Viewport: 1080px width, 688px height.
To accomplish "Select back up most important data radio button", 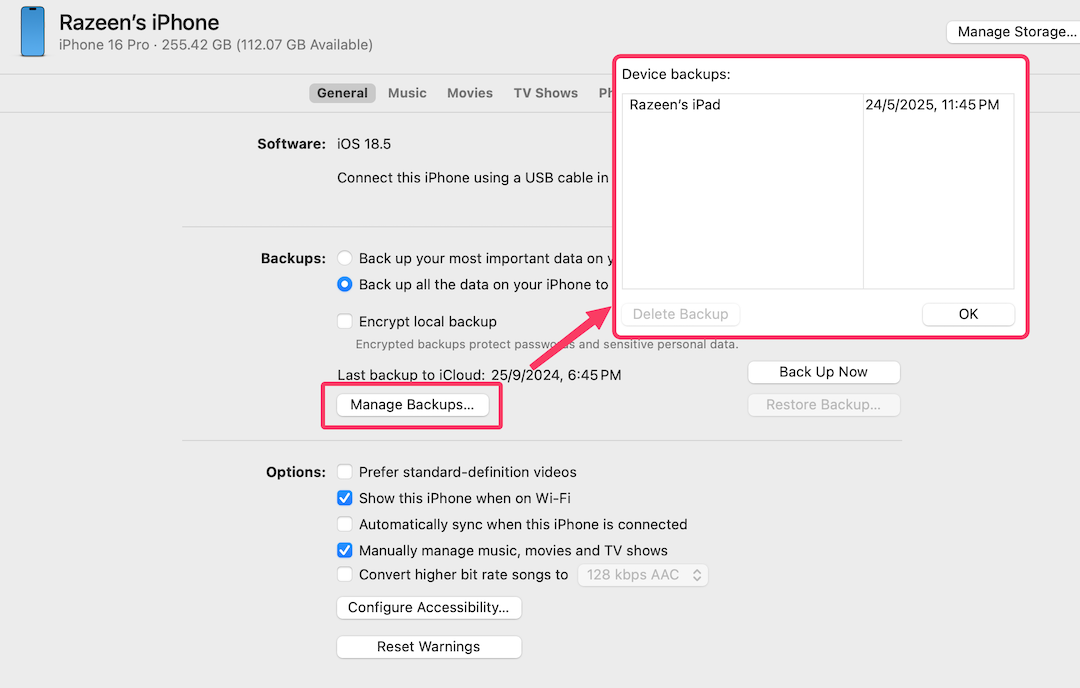I will tap(344, 258).
